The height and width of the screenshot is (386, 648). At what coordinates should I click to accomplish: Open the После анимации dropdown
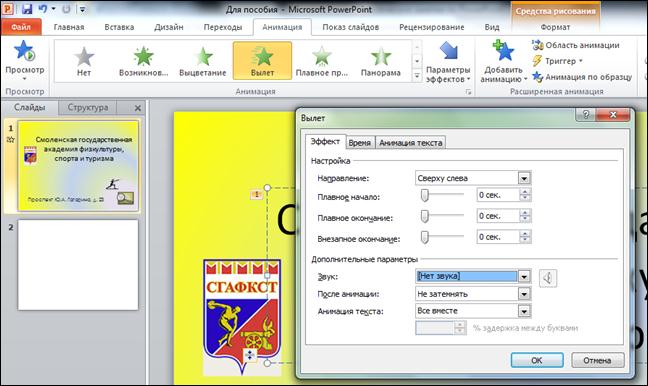[x=524, y=294]
